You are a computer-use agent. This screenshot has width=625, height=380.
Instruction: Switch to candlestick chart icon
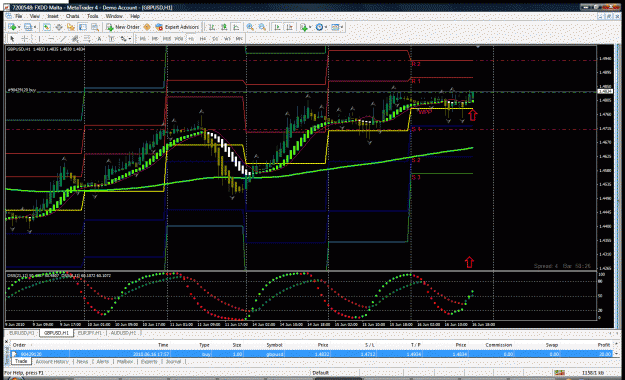(224, 27)
